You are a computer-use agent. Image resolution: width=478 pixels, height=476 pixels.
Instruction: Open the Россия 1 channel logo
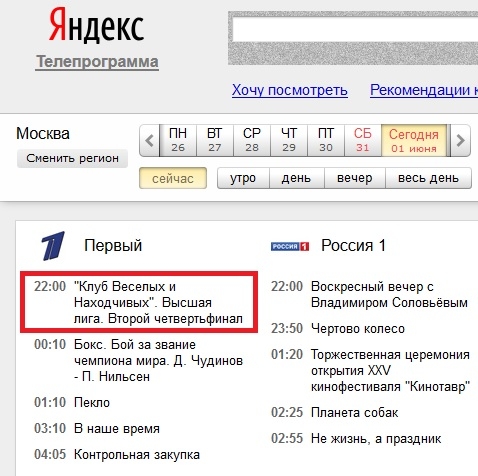290,246
